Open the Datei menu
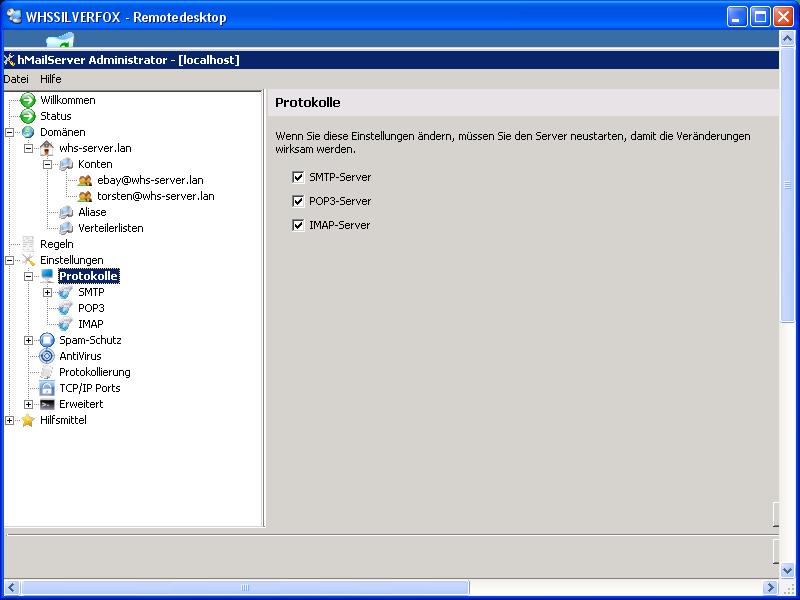This screenshot has width=800, height=600. click(16, 79)
